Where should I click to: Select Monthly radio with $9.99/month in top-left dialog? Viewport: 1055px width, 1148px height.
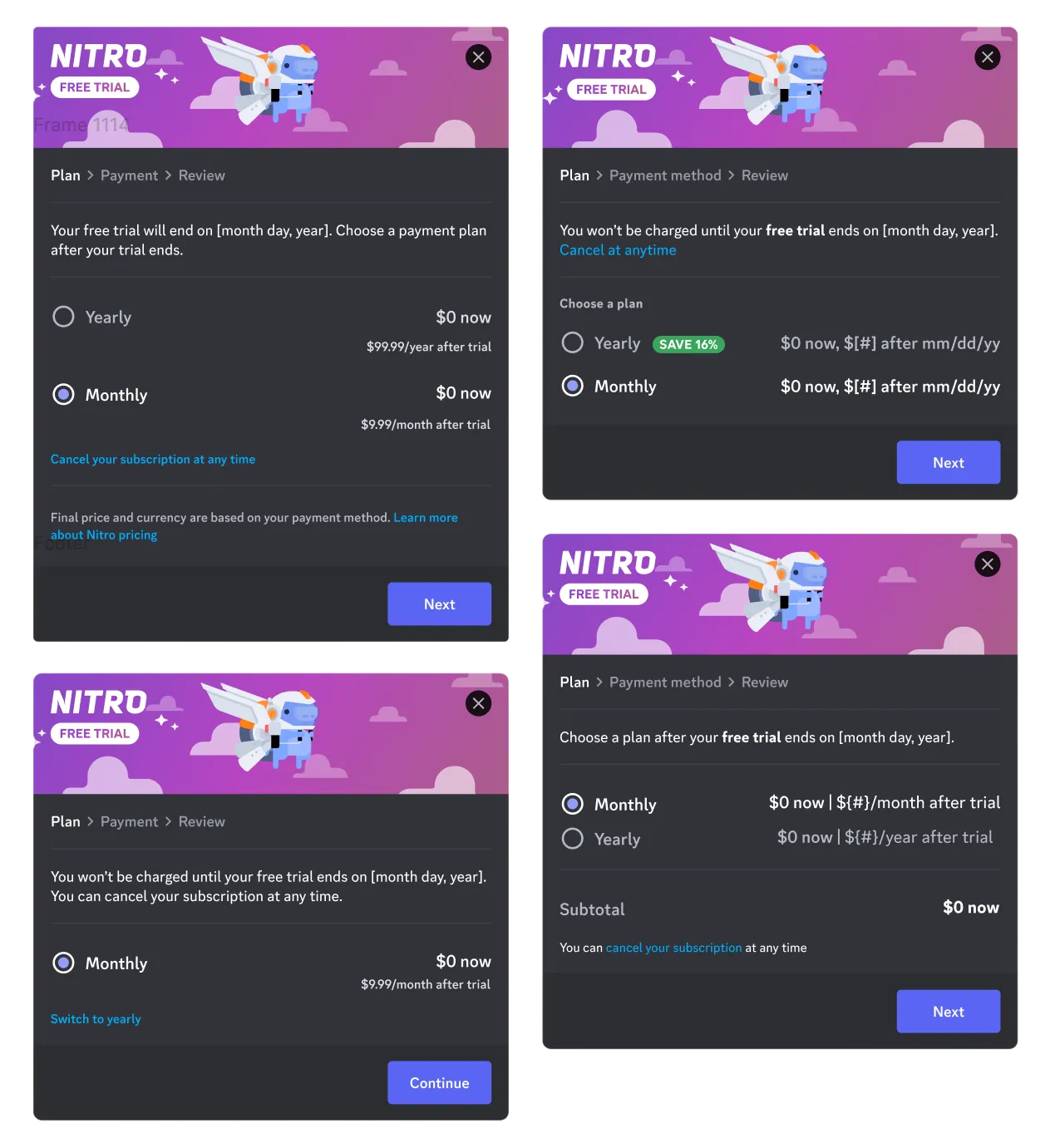(63, 394)
